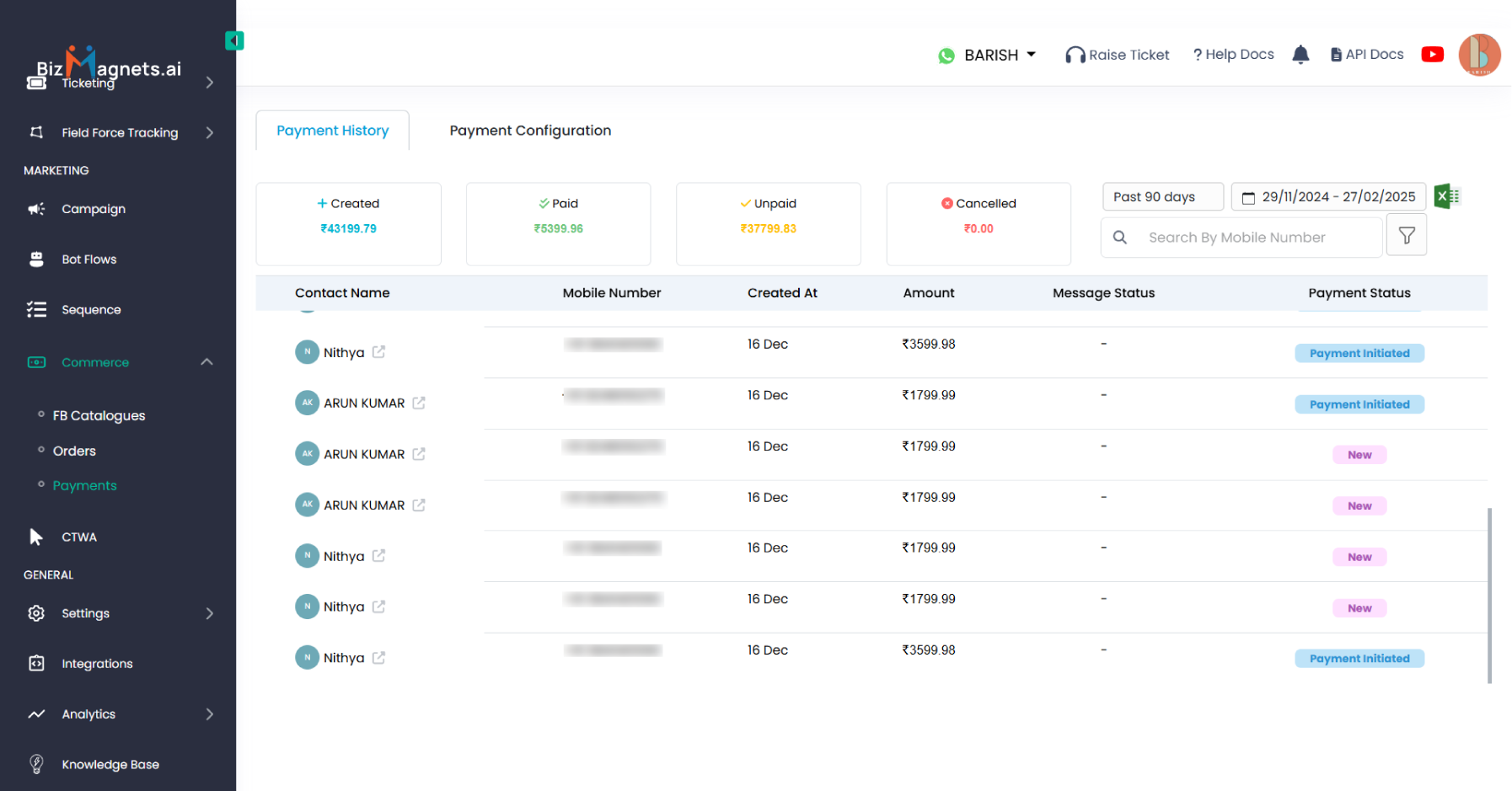
Task: Expand the Analytics submenu chevron
Action: pyautogui.click(x=209, y=714)
